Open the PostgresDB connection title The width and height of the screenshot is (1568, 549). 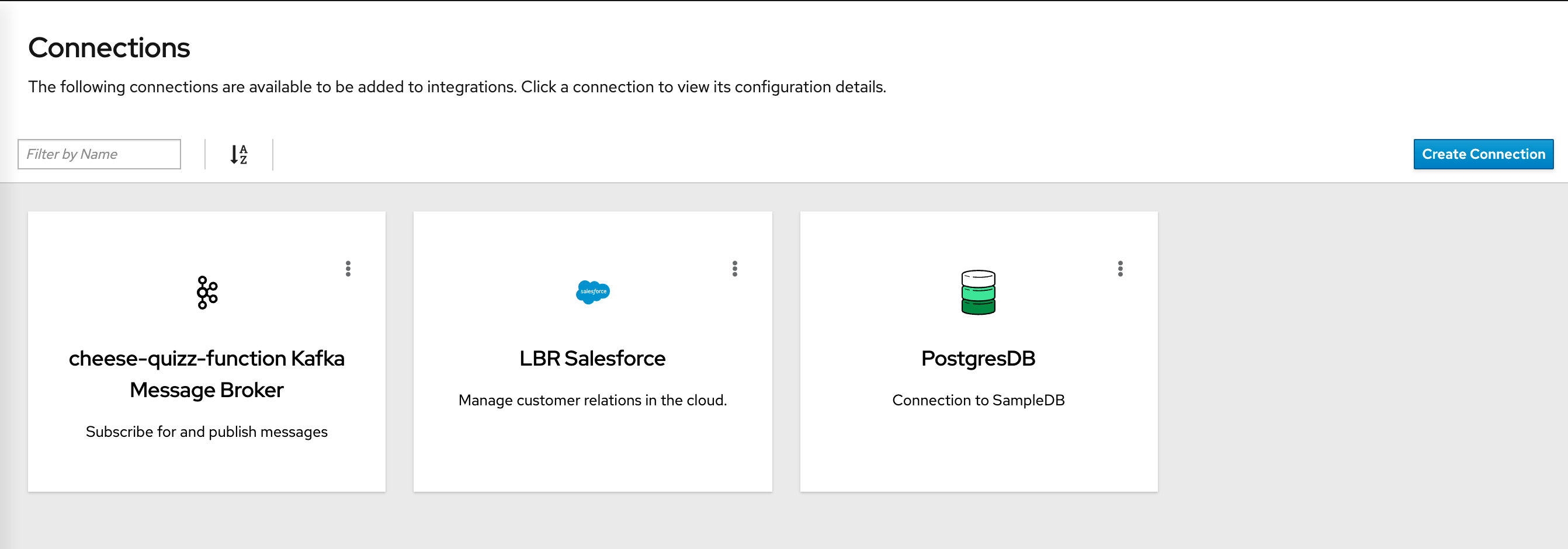tap(978, 359)
